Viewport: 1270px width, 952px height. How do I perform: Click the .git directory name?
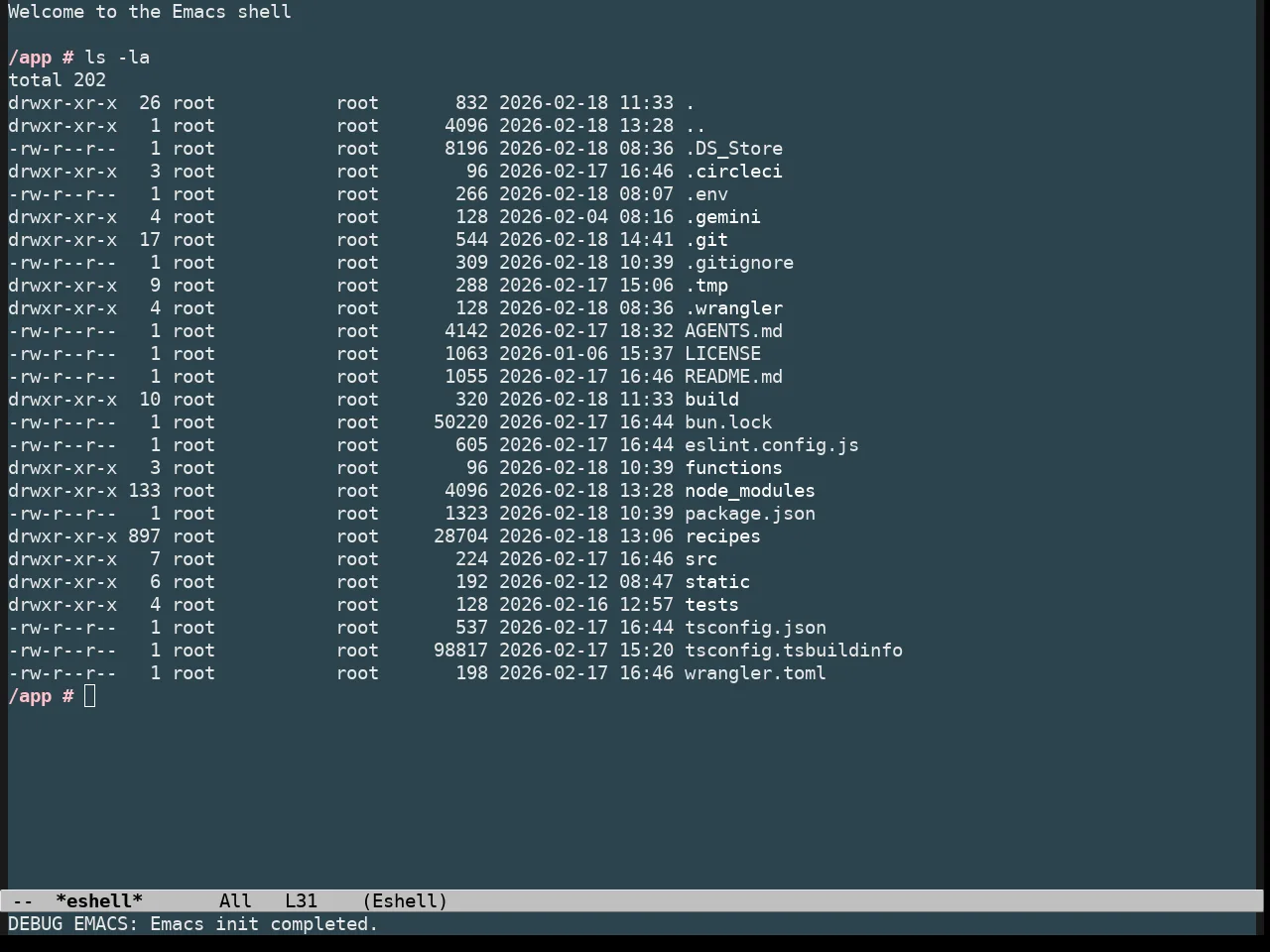pos(706,240)
